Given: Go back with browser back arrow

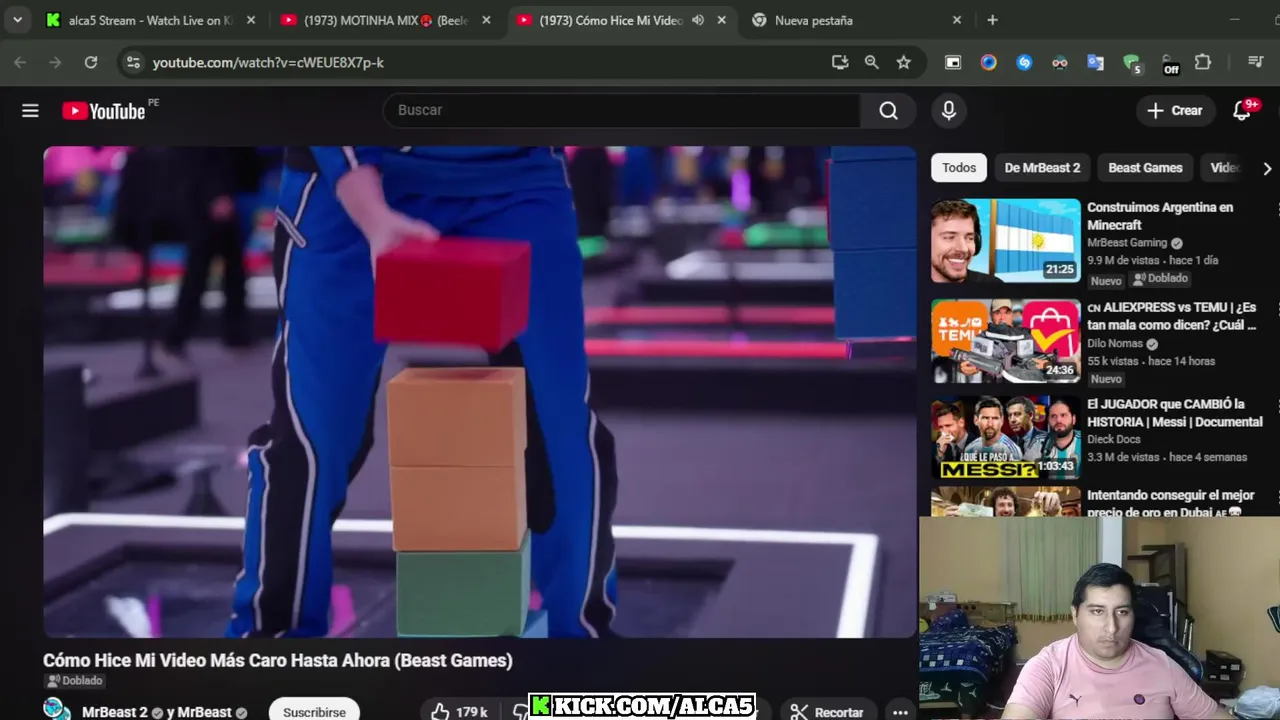Looking at the screenshot, I should coord(20,62).
